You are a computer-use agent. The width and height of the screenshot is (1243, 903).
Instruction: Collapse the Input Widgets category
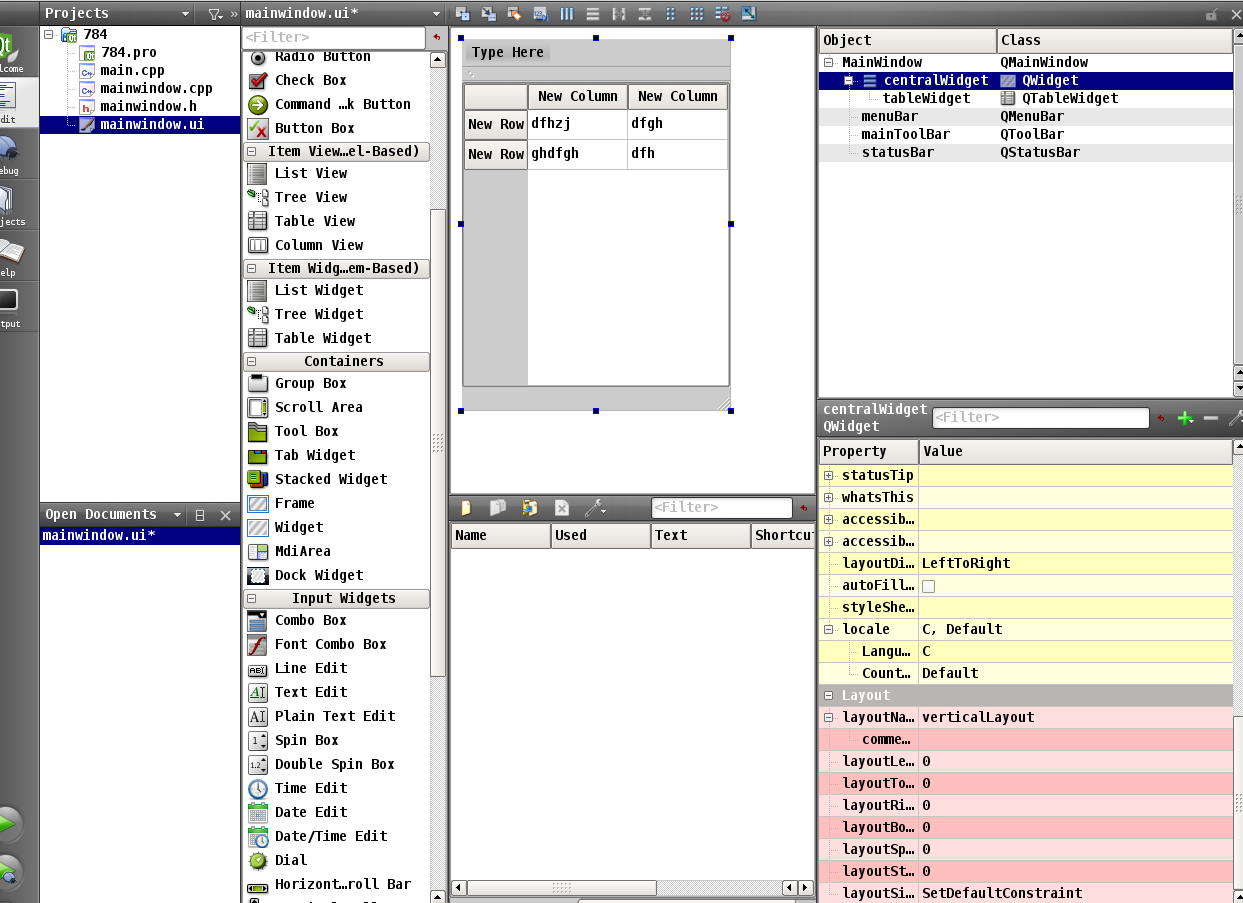(252, 599)
